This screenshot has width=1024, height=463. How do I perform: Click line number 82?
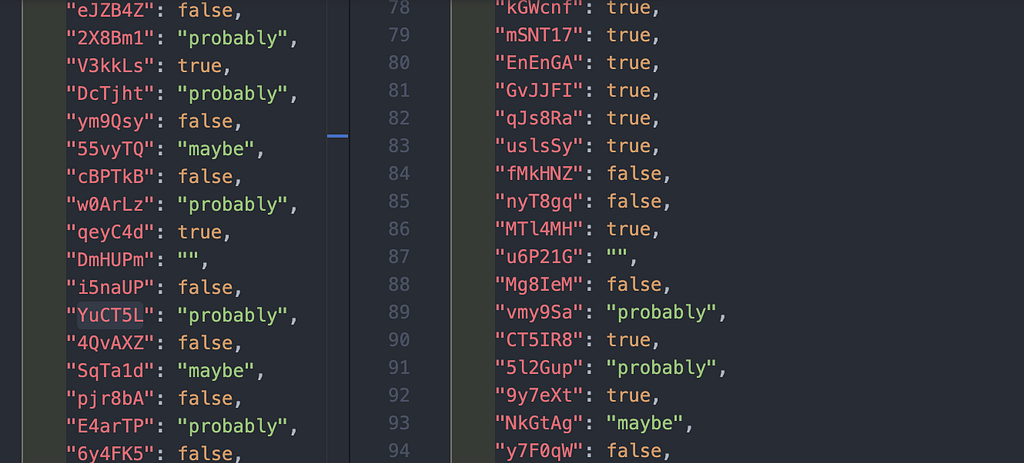point(399,118)
